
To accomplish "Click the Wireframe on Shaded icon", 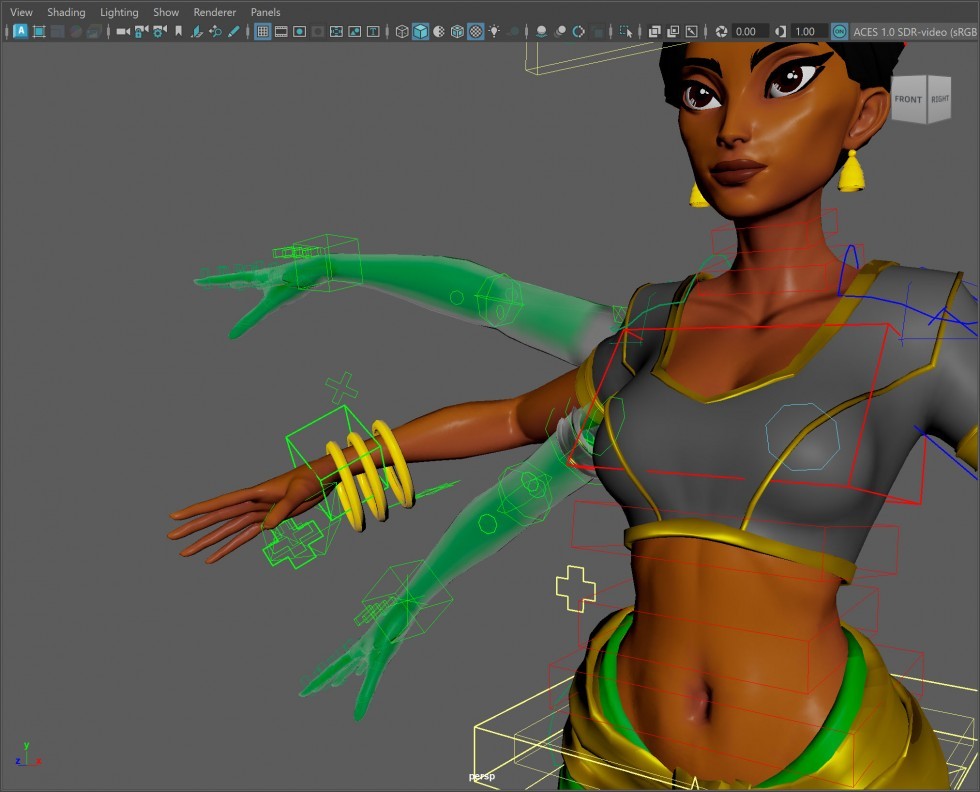I will [457, 31].
